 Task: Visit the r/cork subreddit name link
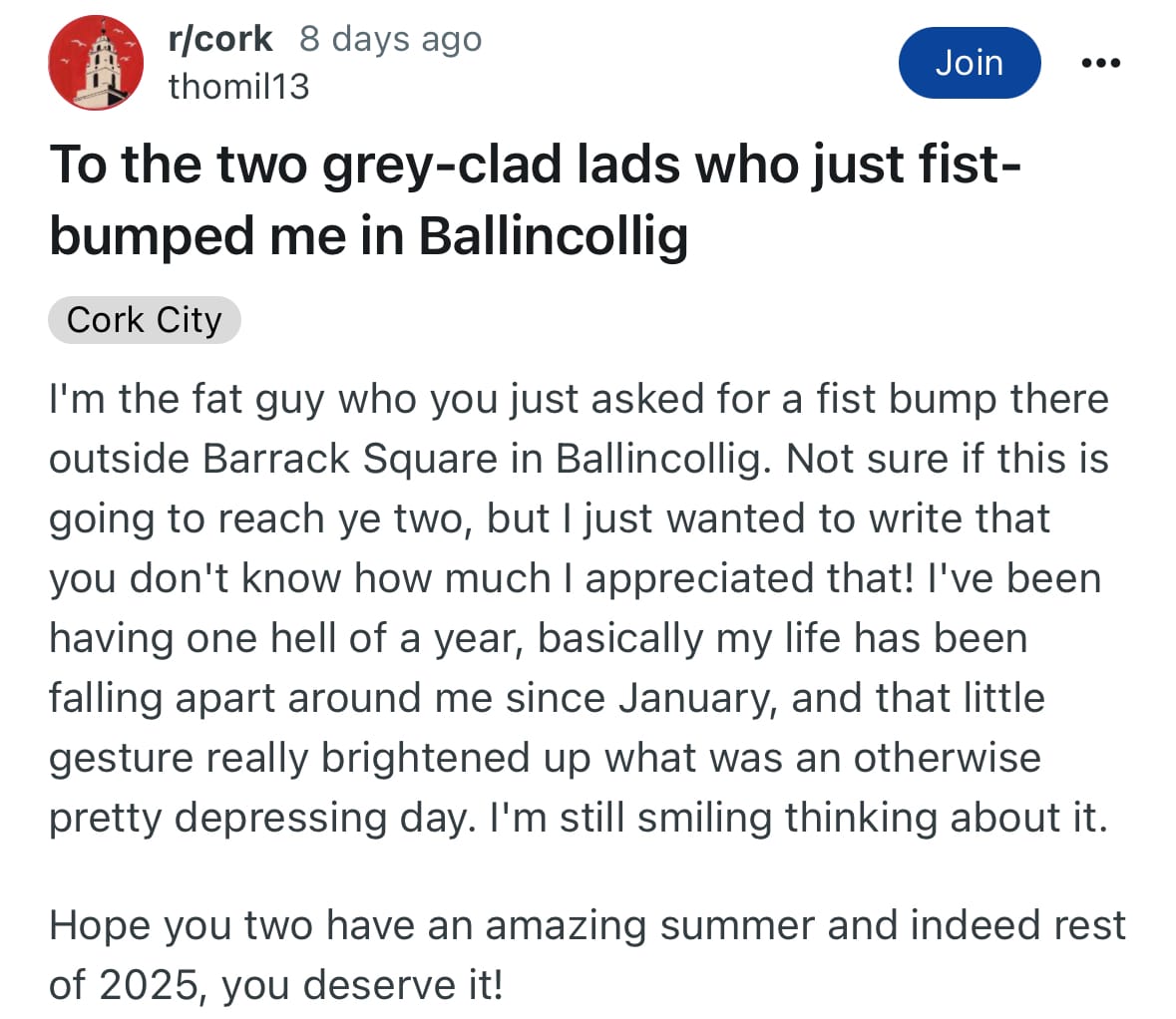pyautogui.click(x=219, y=39)
